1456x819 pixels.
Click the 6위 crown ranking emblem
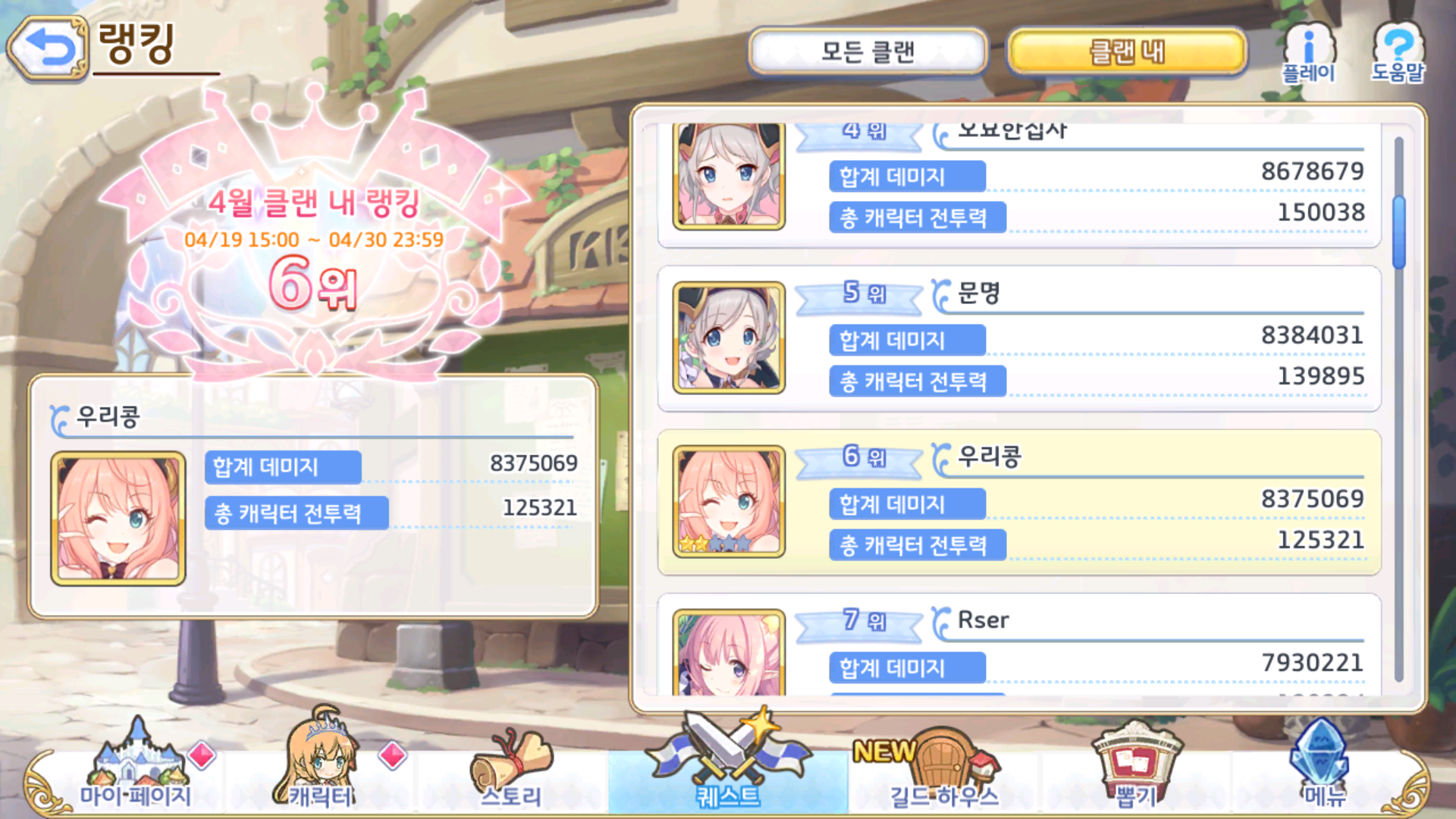coord(312,235)
